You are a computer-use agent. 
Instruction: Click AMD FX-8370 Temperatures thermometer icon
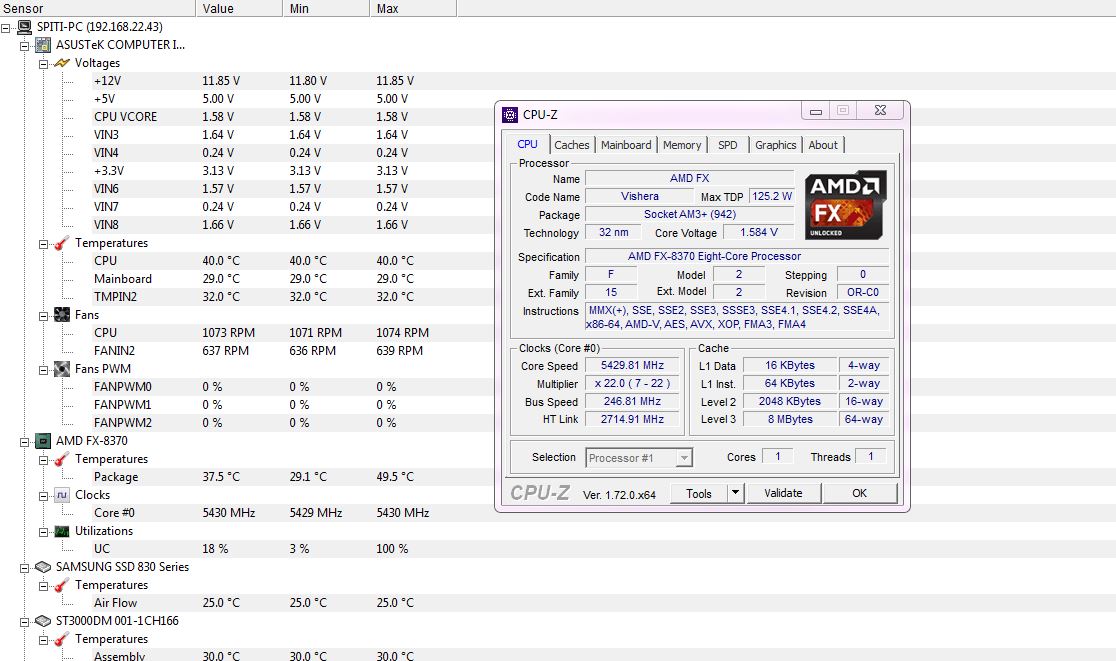(62, 459)
